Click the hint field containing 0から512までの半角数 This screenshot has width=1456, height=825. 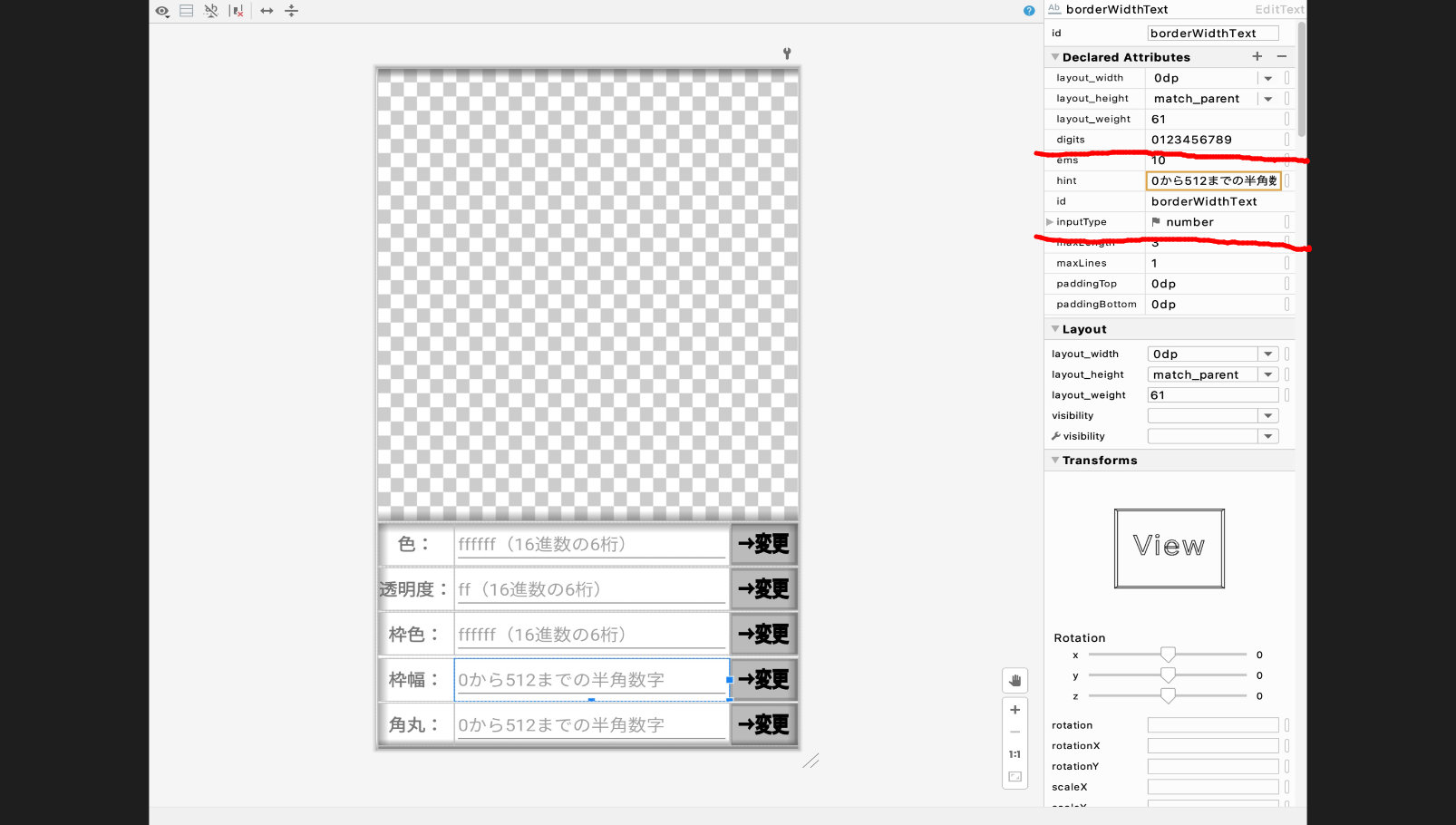coord(1212,180)
